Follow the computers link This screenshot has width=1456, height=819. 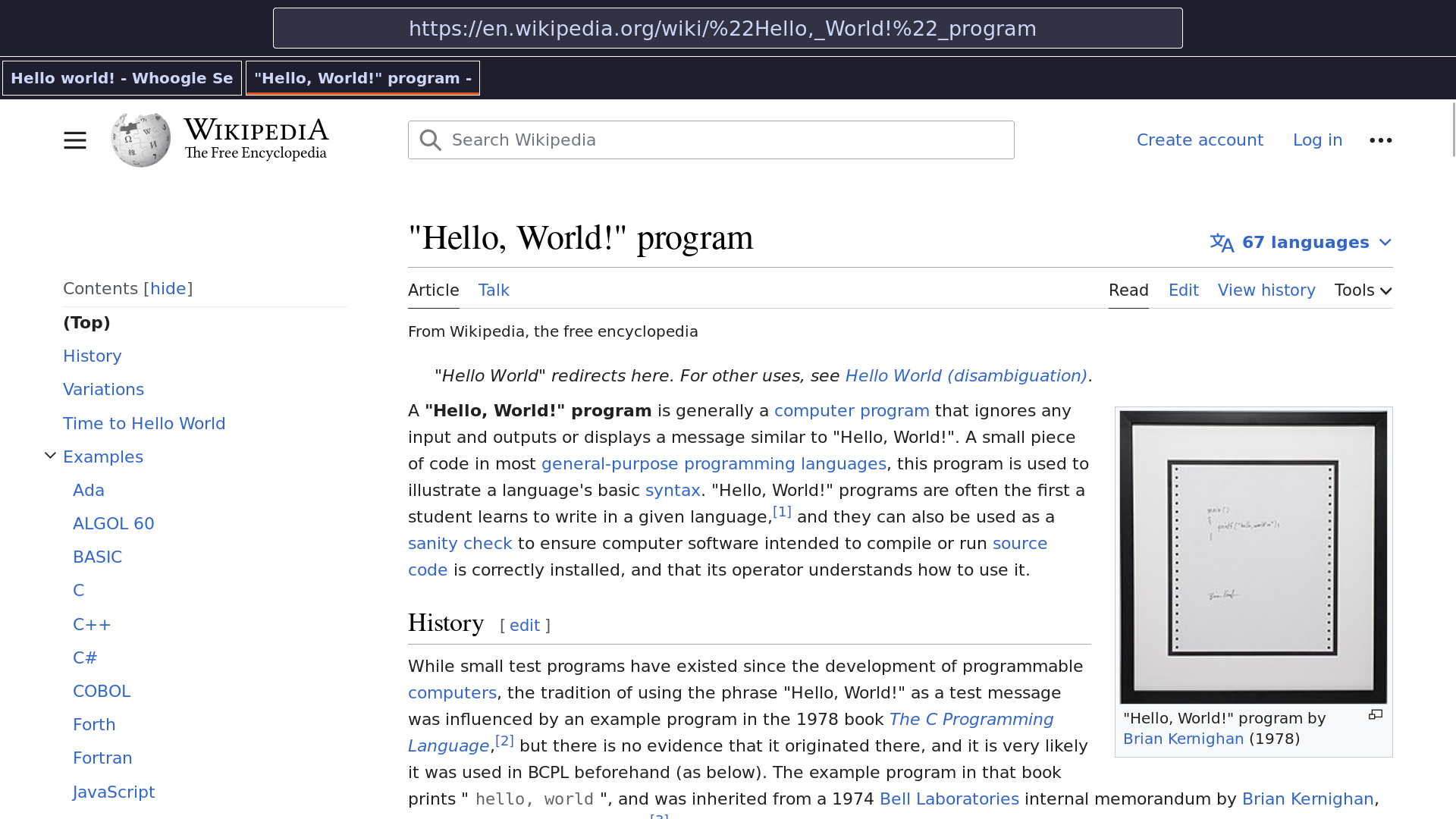pos(452,693)
